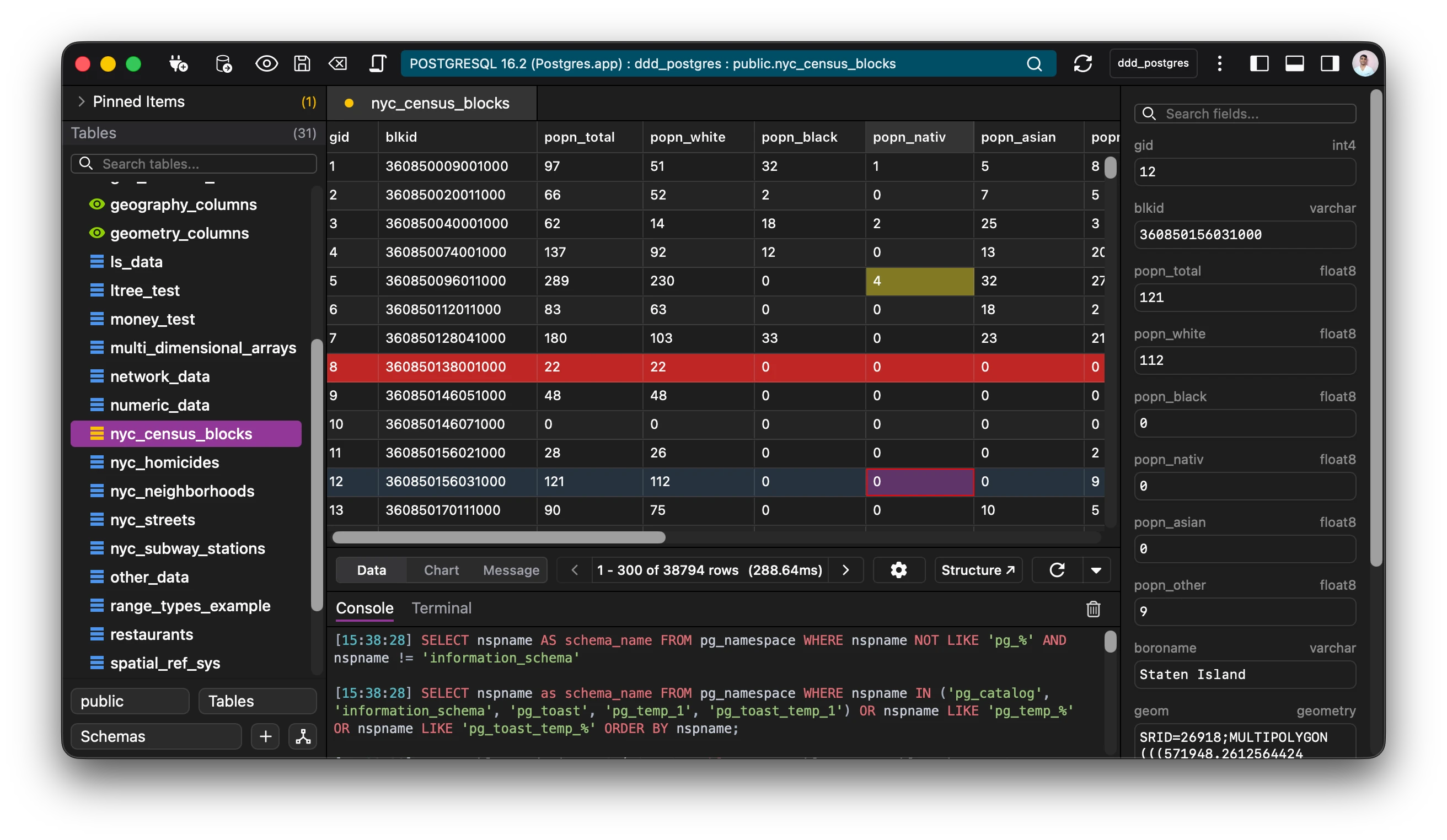Image resolution: width=1447 pixels, height=840 pixels.
Task: Click the new connection plug icon
Action: pyautogui.click(x=178, y=64)
